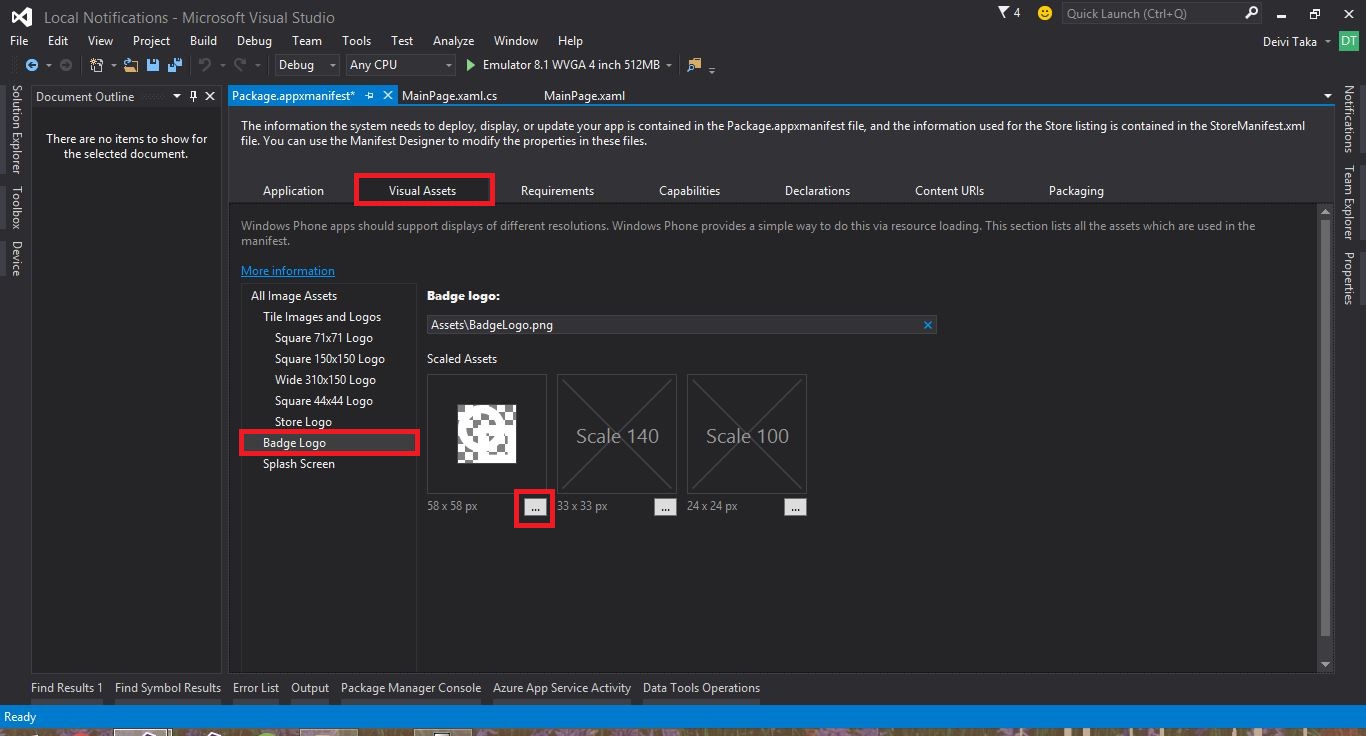The width and height of the screenshot is (1366, 736).
Task: Select the Application manifest tab
Action: pos(293,191)
